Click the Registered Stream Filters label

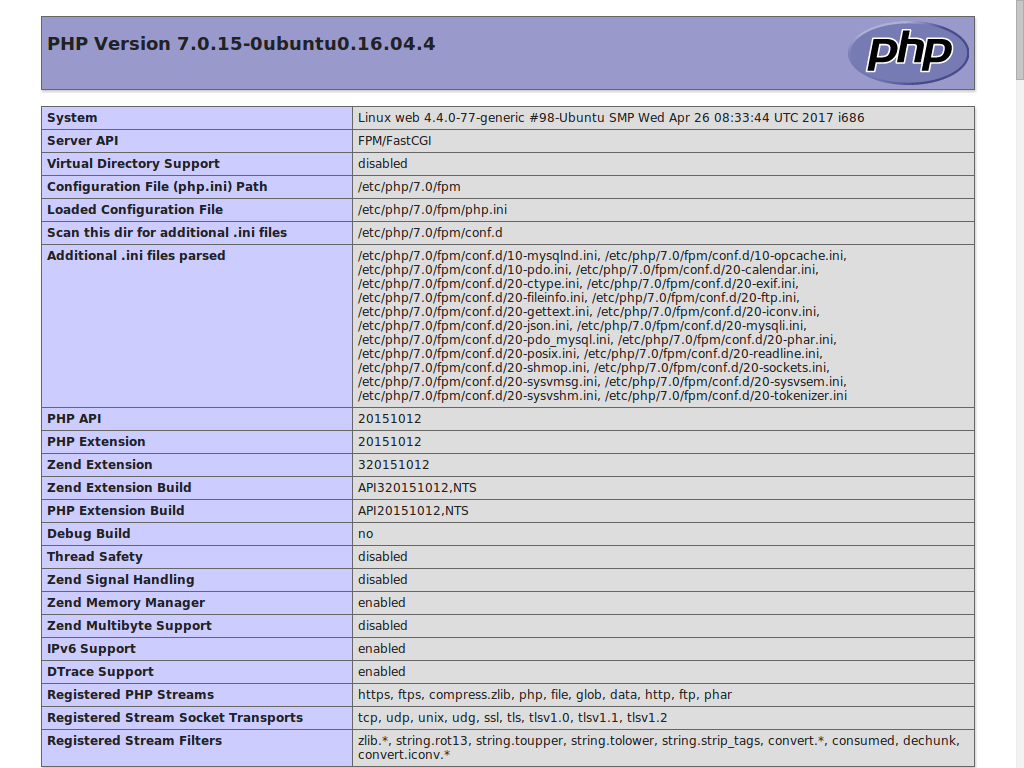point(135,741)
